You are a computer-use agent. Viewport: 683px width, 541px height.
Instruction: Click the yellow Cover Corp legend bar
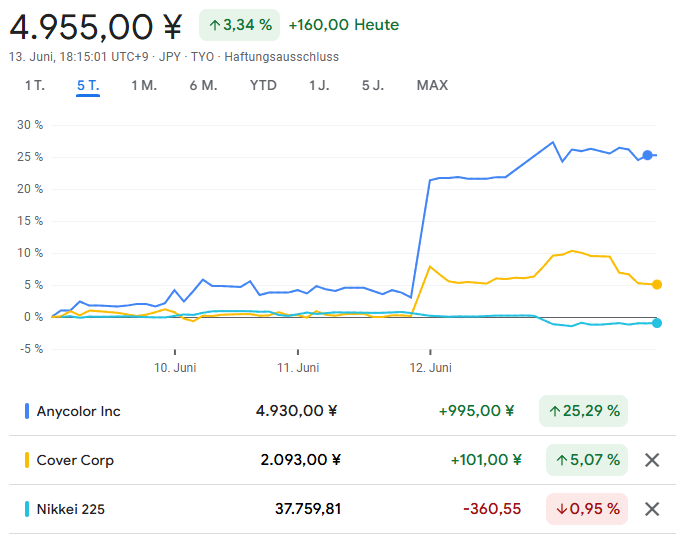[x=27, y=460]
